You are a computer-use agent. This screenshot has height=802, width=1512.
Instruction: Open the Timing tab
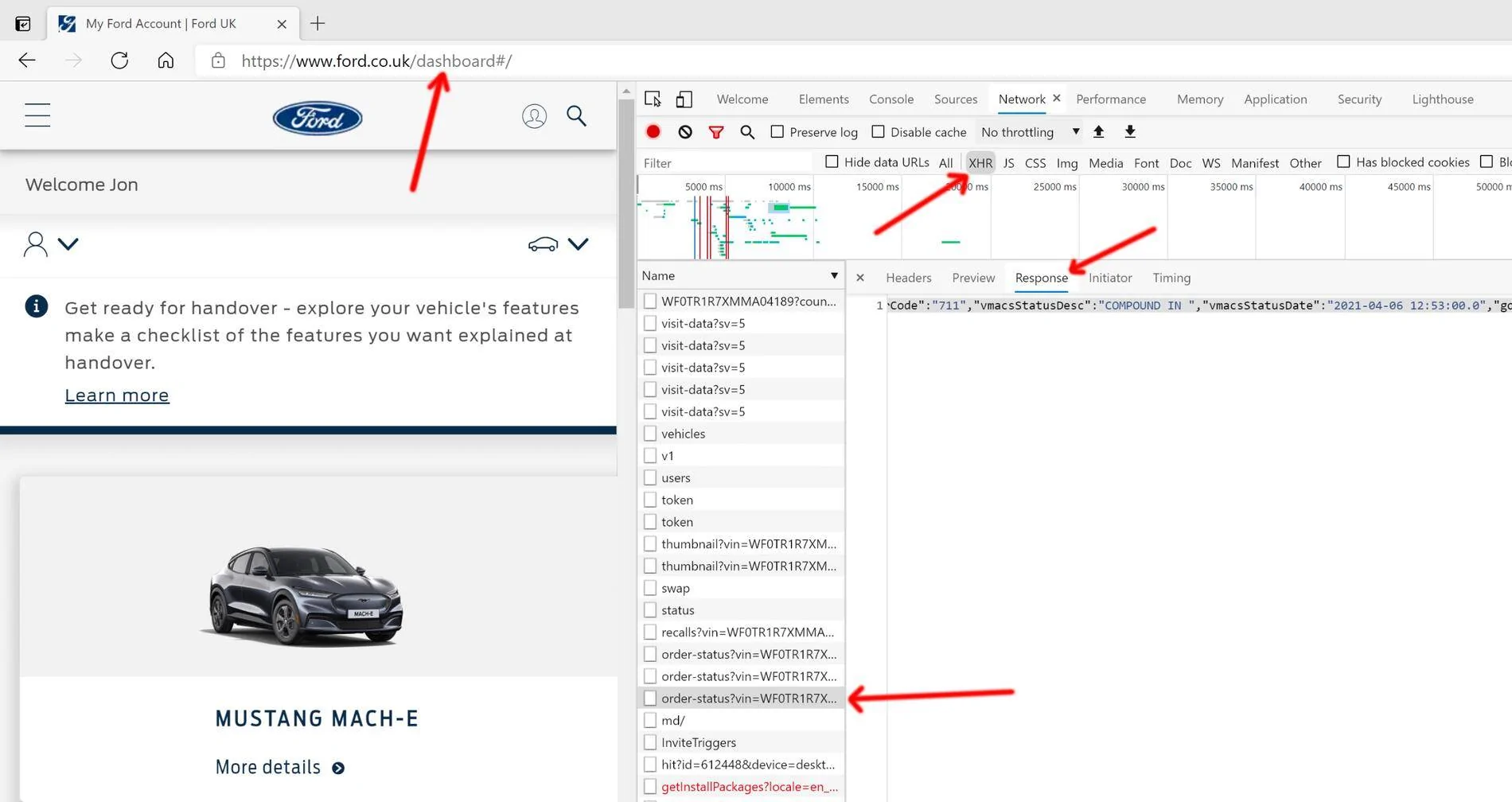coord(1171,278)
